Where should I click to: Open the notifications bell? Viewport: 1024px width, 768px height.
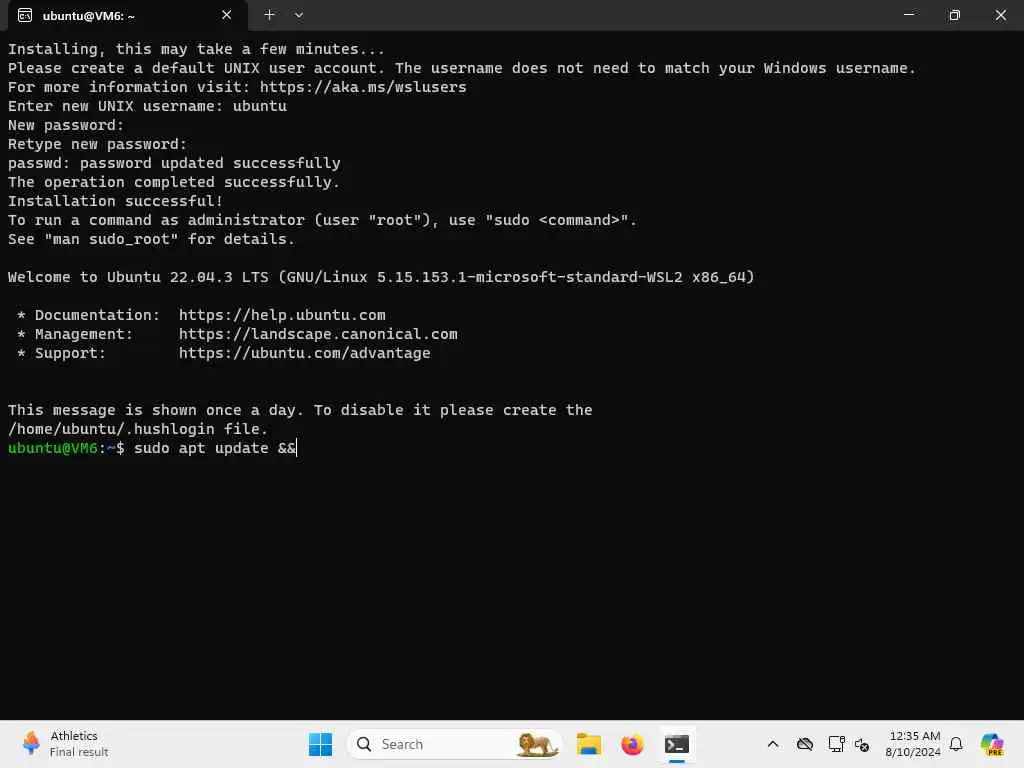(x=956, y=744)
